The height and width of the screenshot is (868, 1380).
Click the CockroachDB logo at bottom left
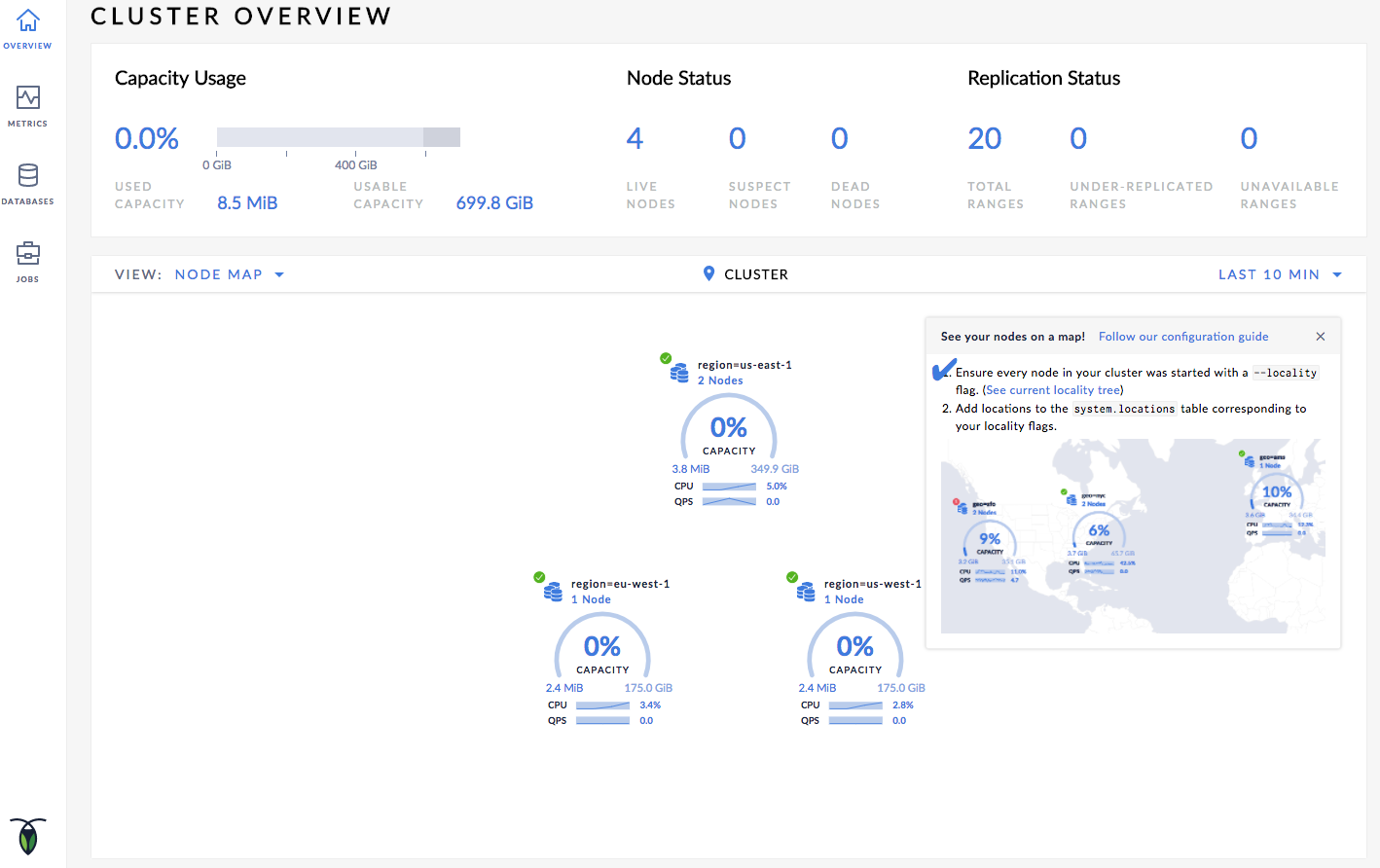(27, 835)
